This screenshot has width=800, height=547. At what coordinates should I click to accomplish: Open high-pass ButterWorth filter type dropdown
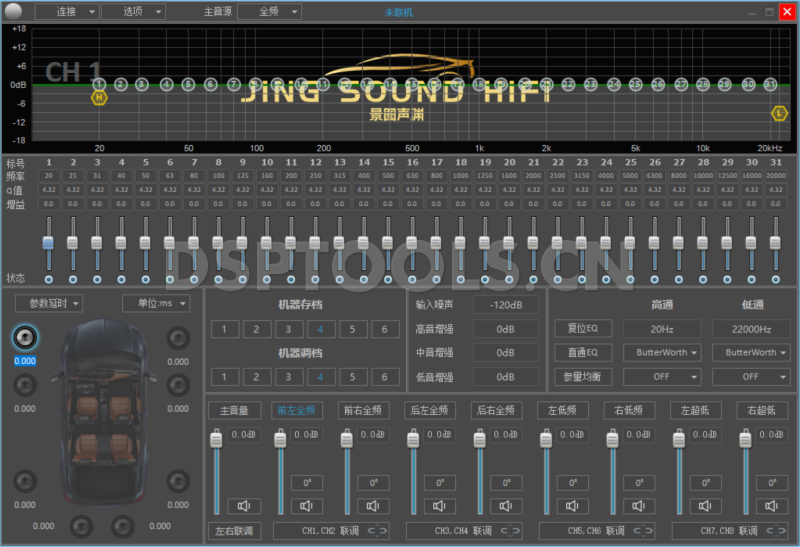(662, 353)
